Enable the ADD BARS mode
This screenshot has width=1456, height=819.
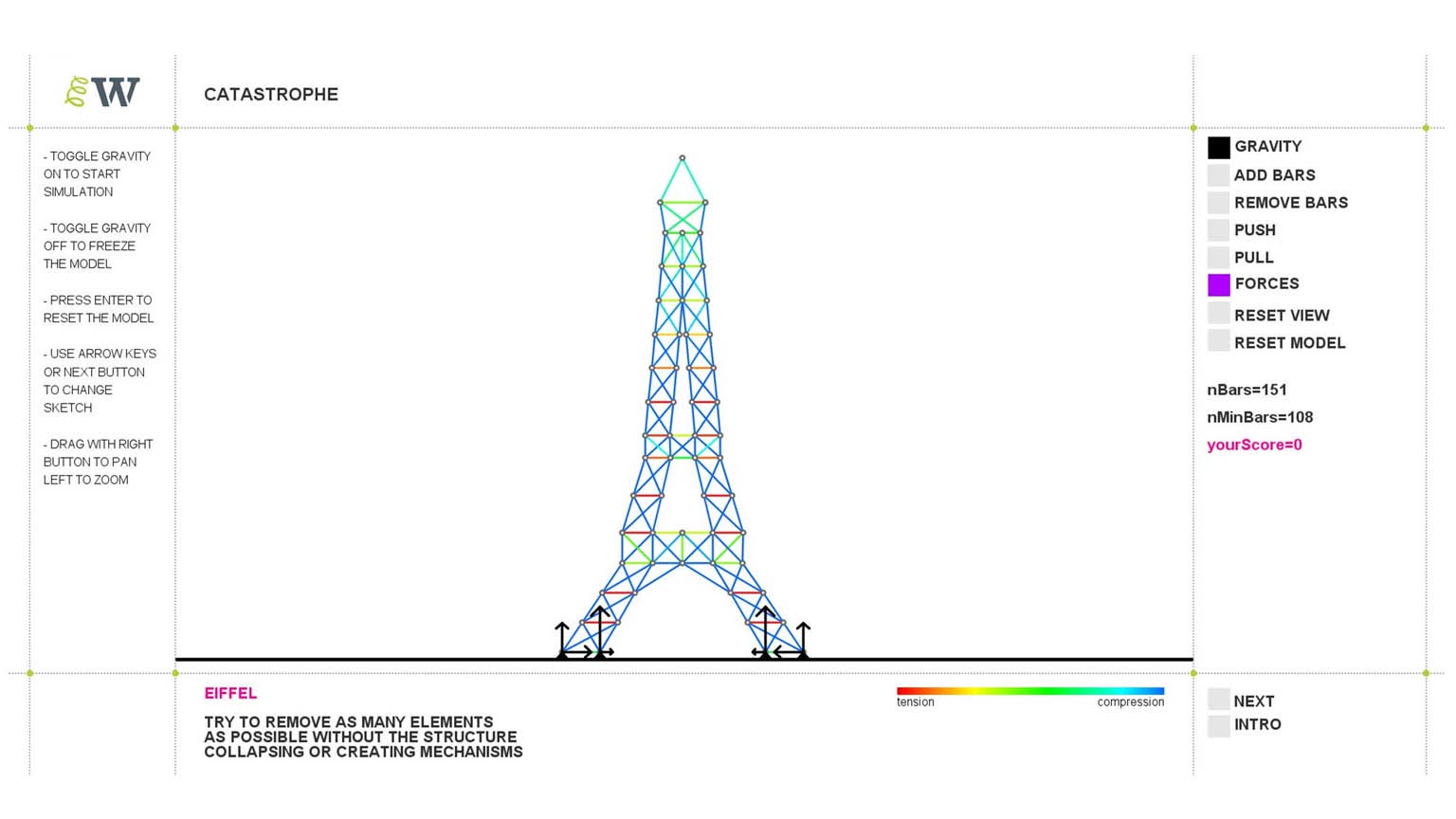pos(1218,175)
